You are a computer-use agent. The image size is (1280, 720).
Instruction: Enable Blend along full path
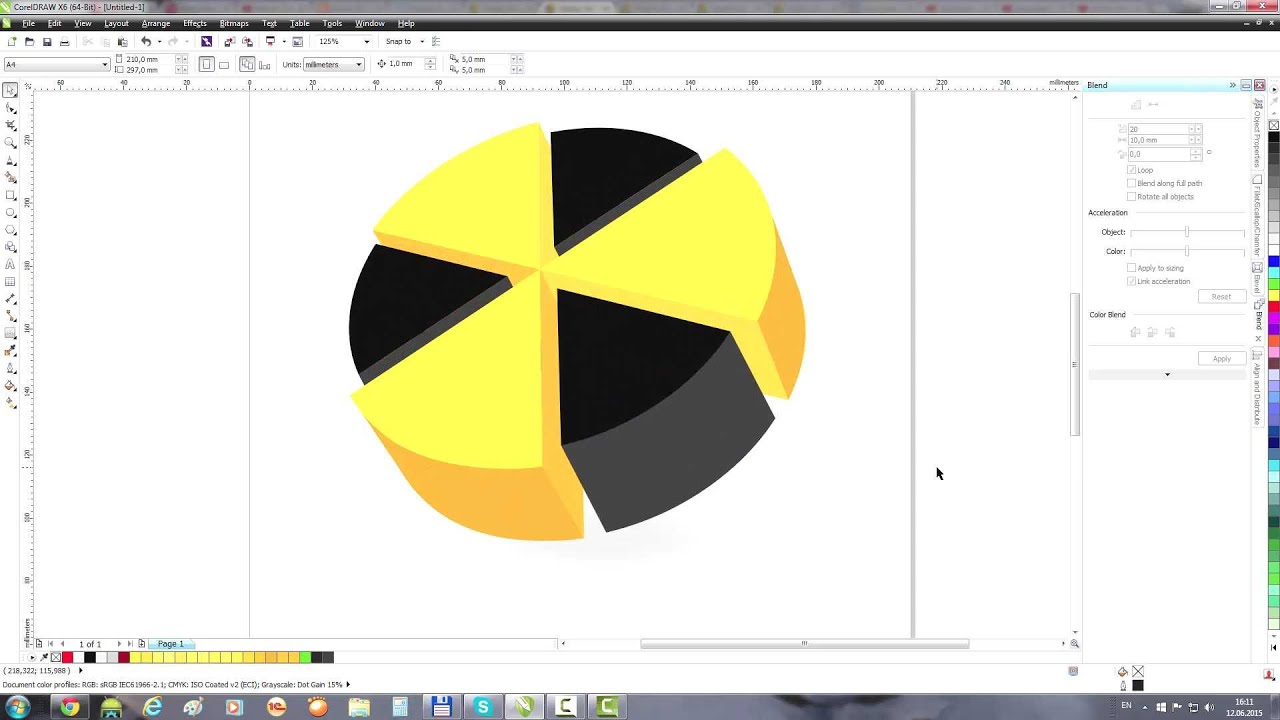point(1131,183)
